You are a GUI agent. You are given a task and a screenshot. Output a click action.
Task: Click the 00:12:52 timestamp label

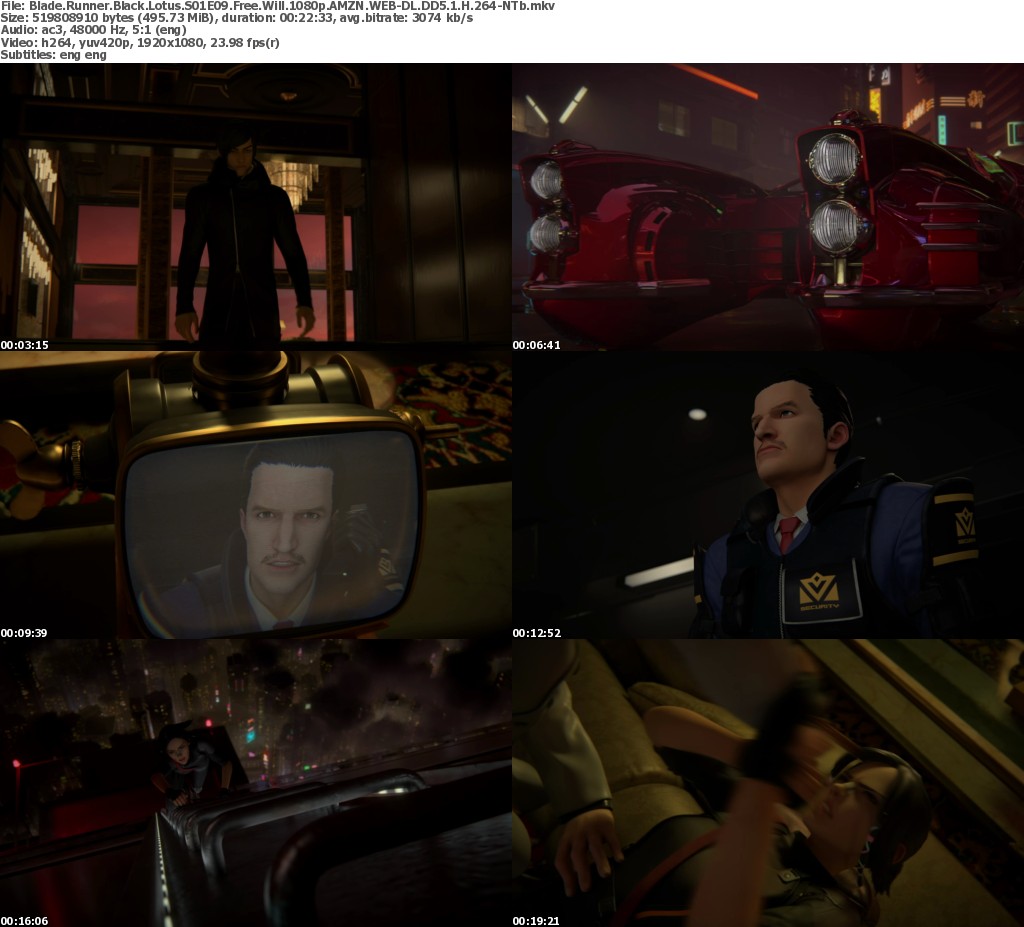pyautogui.click(x=536, y=633)
